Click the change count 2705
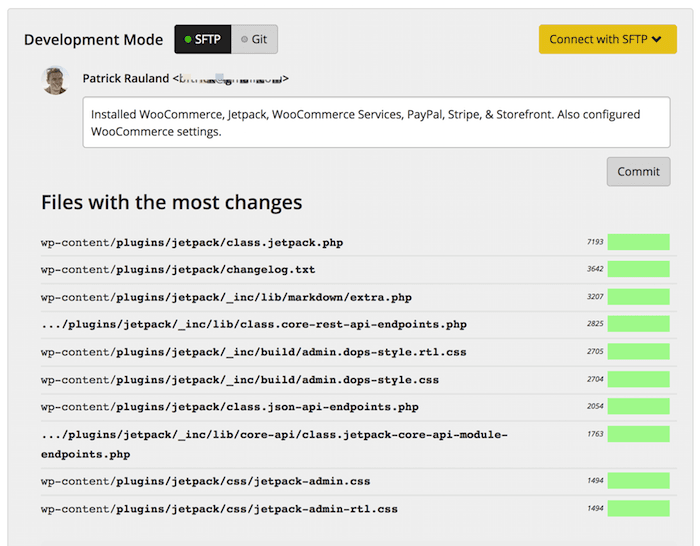The height and width of the screenshot is (546, 700). [x=595, y=351]
